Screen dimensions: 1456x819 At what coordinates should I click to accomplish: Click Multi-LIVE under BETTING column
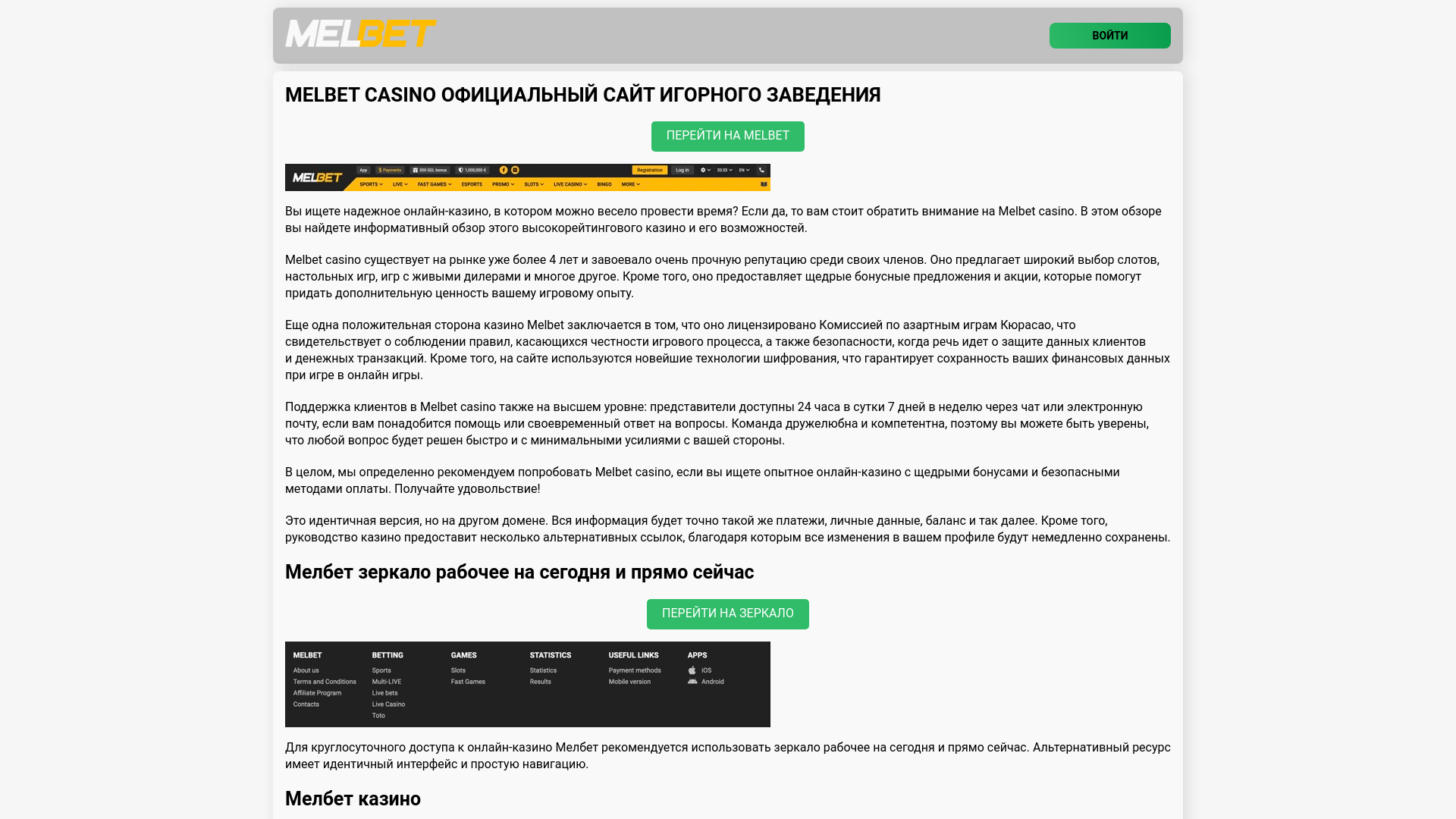(x=387, y=682)
